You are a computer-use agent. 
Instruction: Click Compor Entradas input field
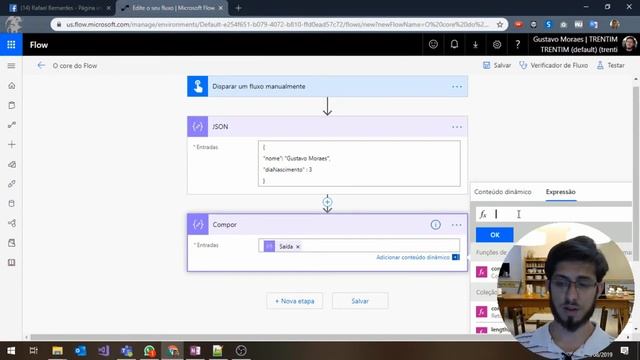(359, 246)
